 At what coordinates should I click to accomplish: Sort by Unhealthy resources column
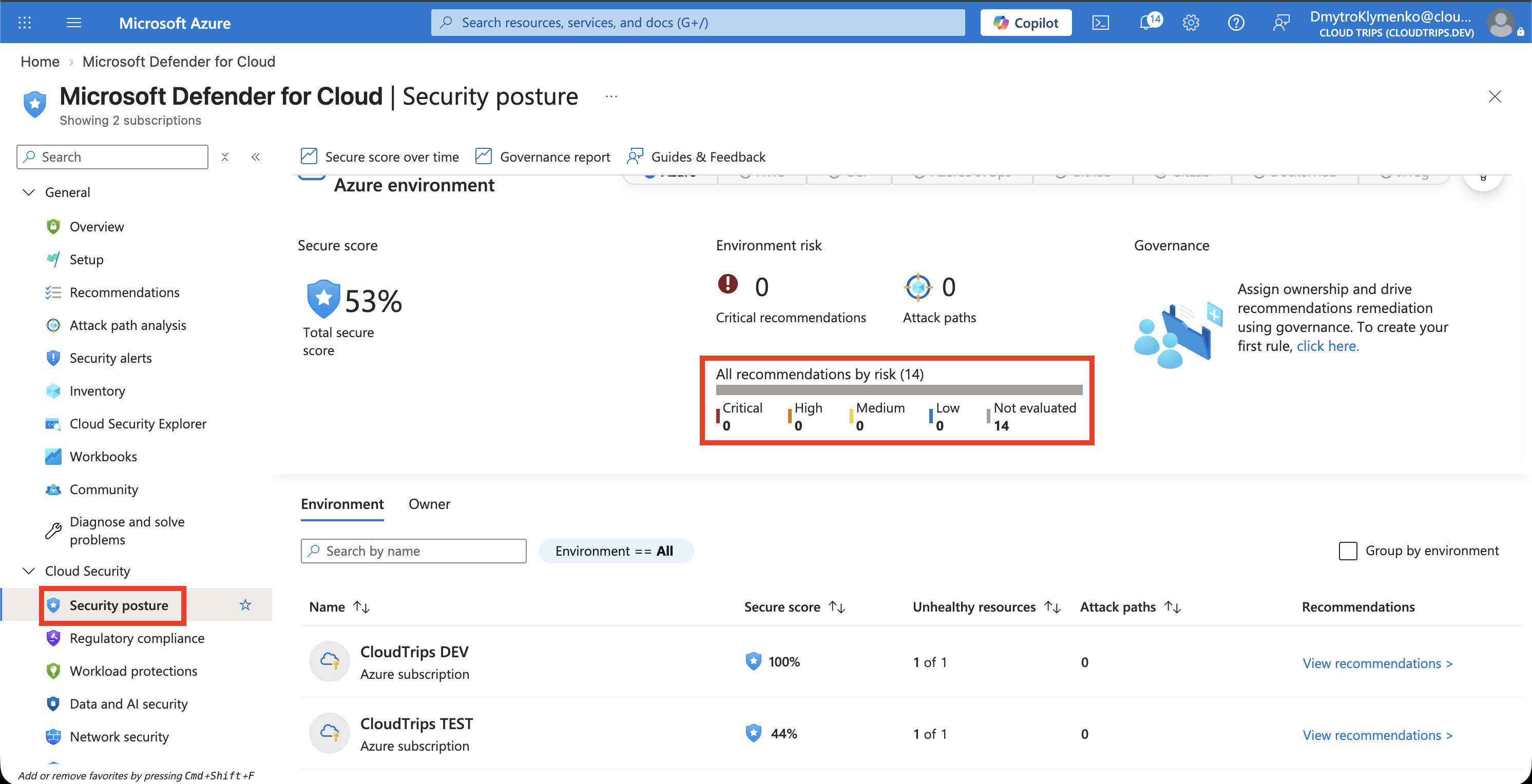coord(987,607)
